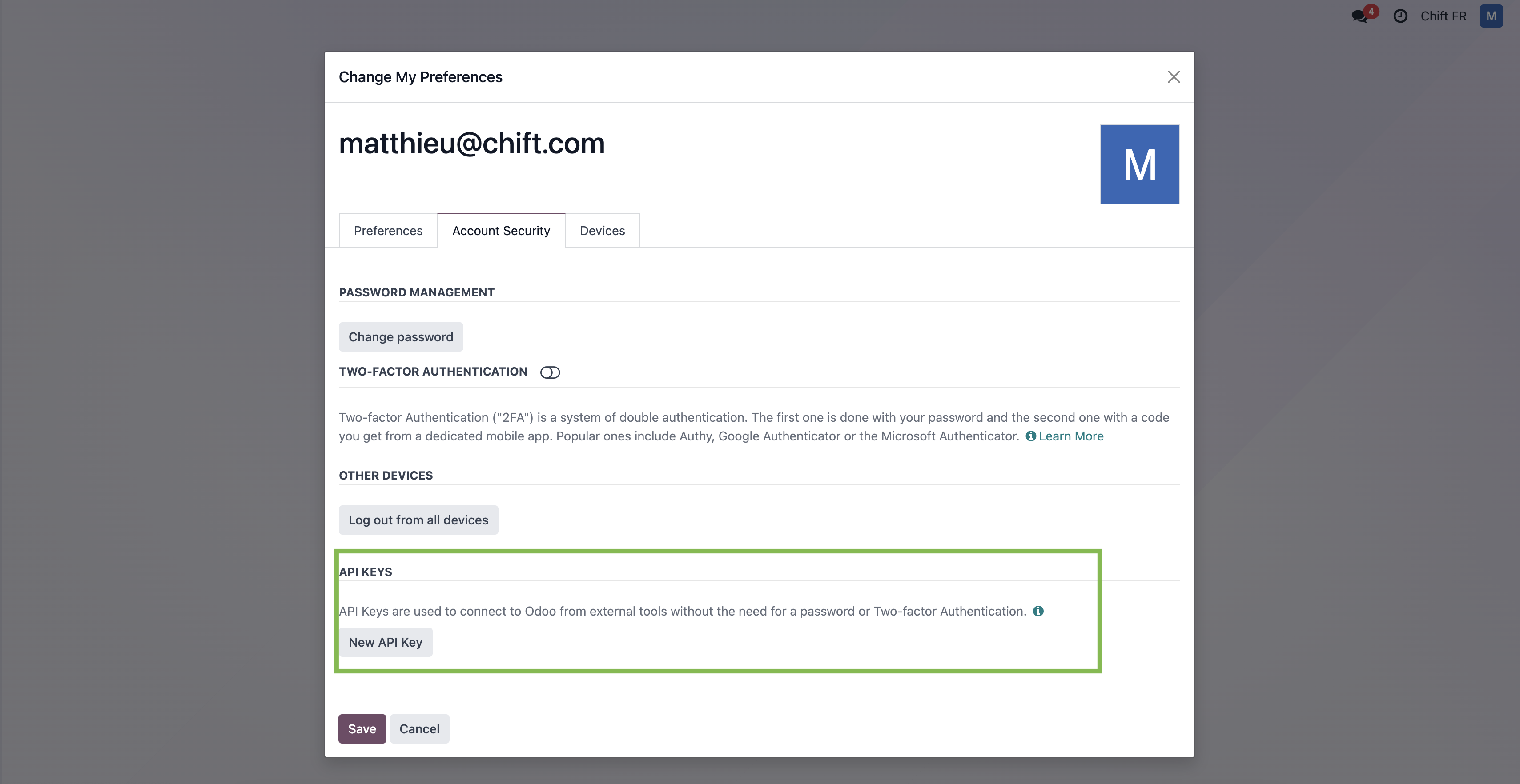This screenshot has width=1520, height=784.
Task: Select the Account Security tab
Action: click(501, 231)
